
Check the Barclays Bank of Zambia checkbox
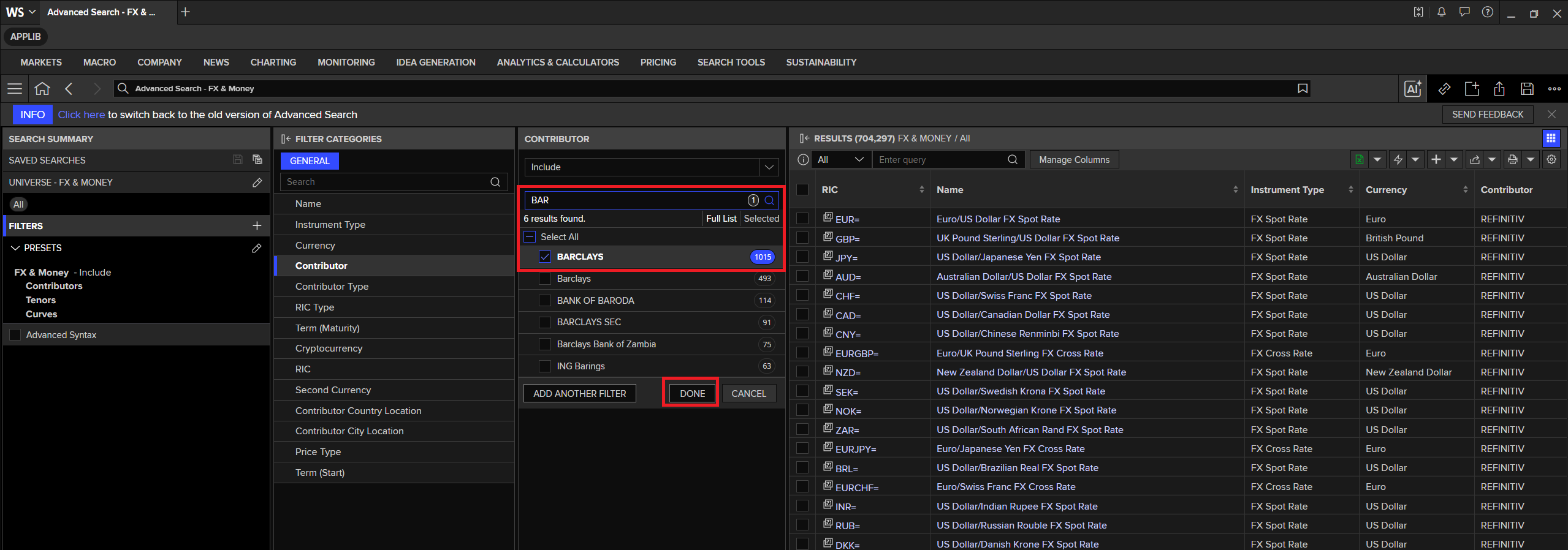[545, 344]
